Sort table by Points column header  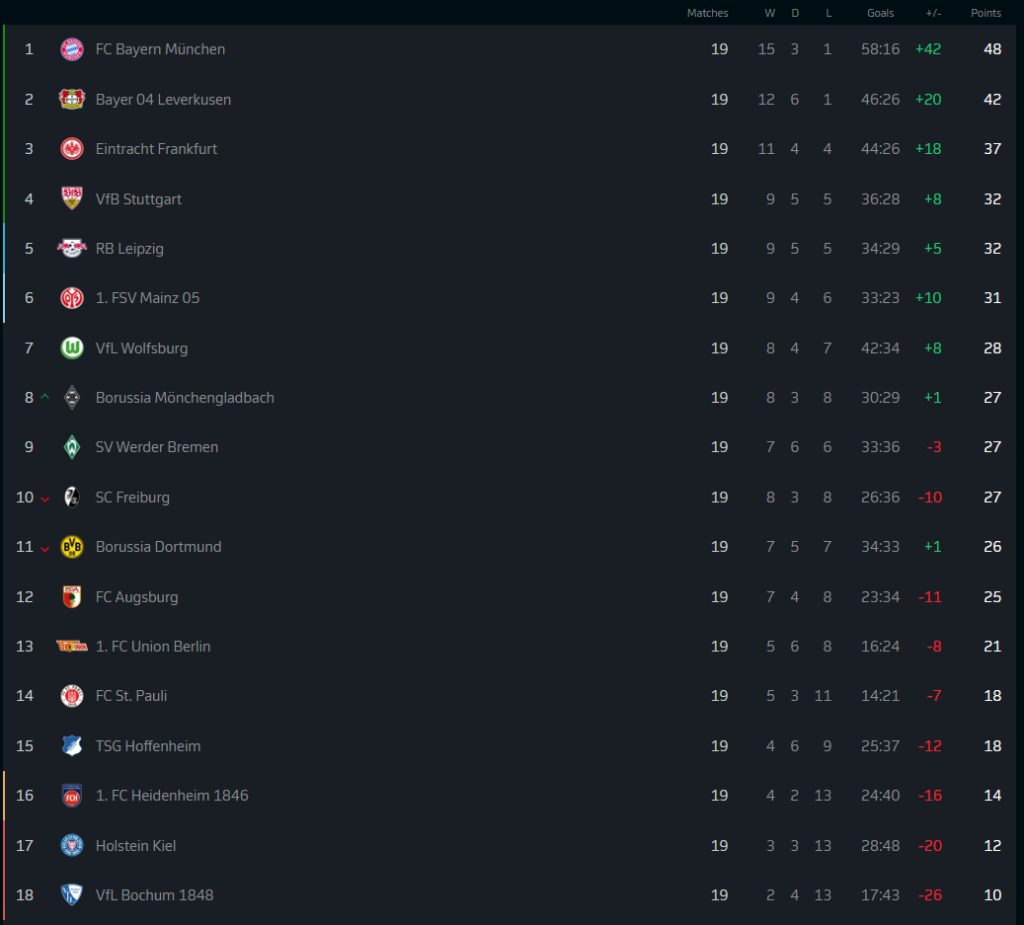[x=985, y=13]
